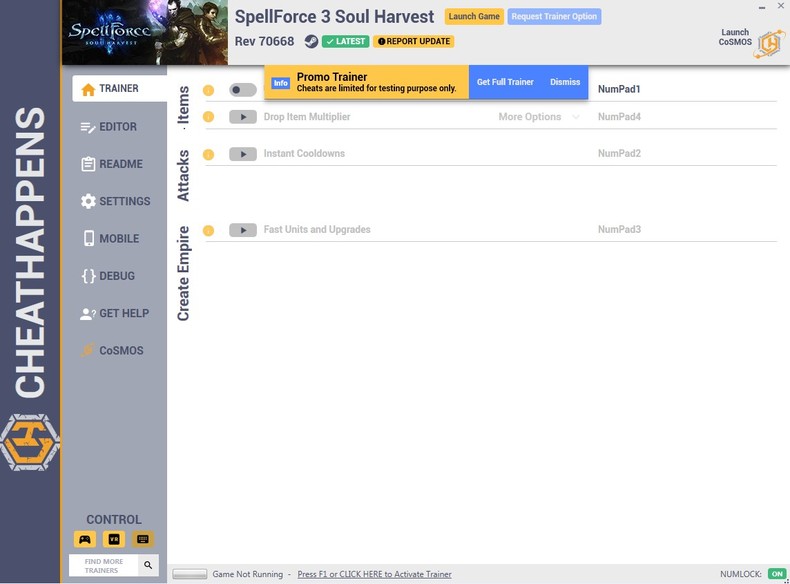Select the keyboard control icon

[143, 539]
